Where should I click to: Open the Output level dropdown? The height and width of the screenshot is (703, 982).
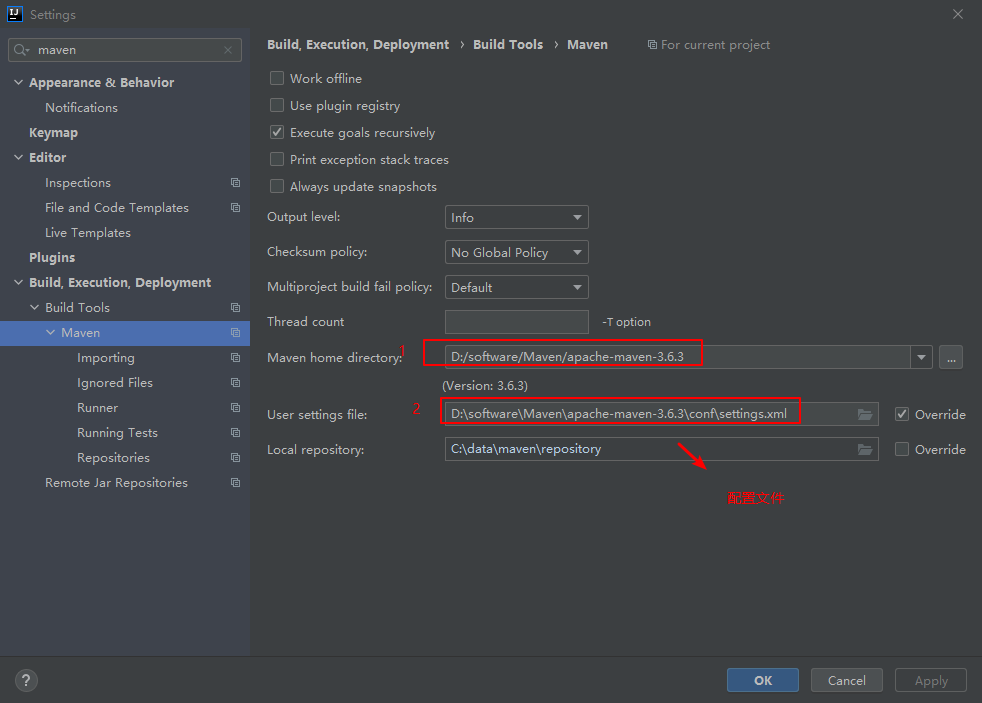(x=516, y=217)
